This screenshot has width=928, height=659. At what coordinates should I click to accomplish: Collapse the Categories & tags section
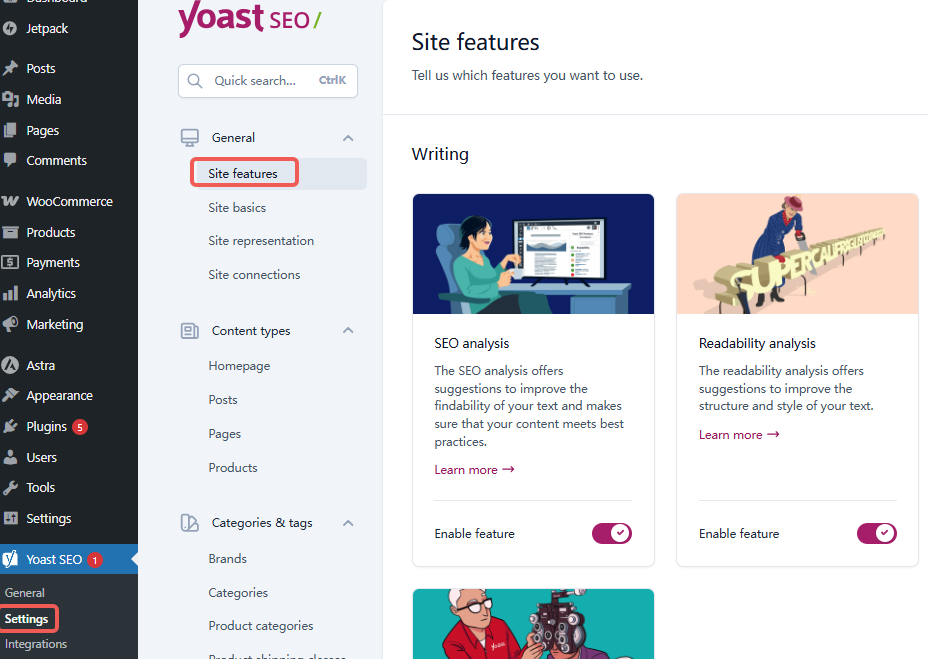(x=348, y=522)
